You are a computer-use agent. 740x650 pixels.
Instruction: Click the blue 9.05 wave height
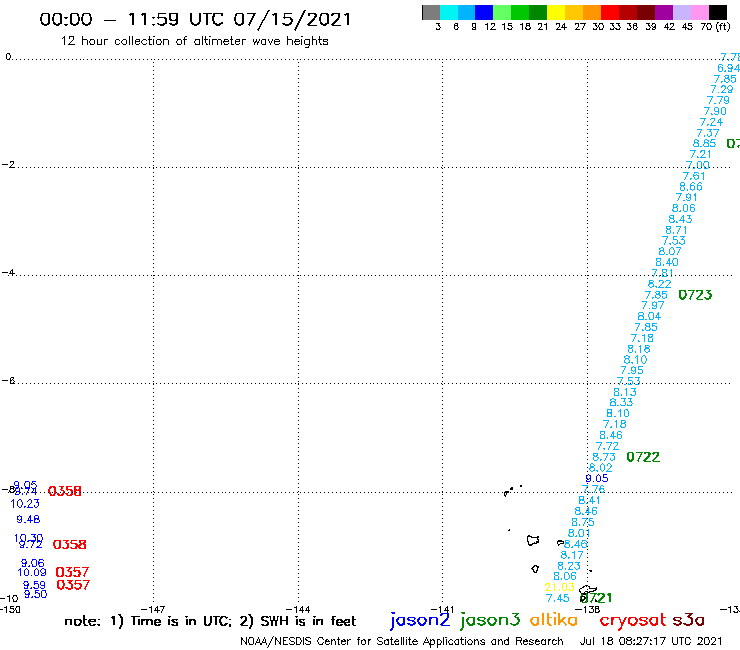pyautogui.click(x=597, y=478)
